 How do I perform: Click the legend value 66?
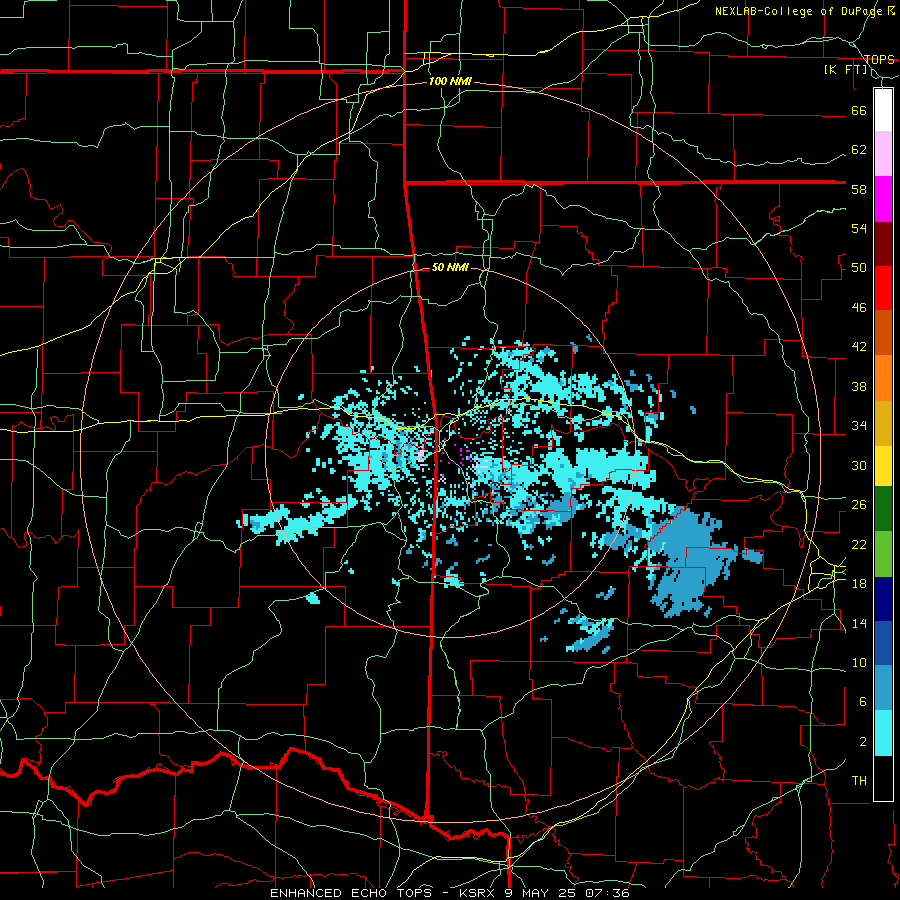(859, 111)
